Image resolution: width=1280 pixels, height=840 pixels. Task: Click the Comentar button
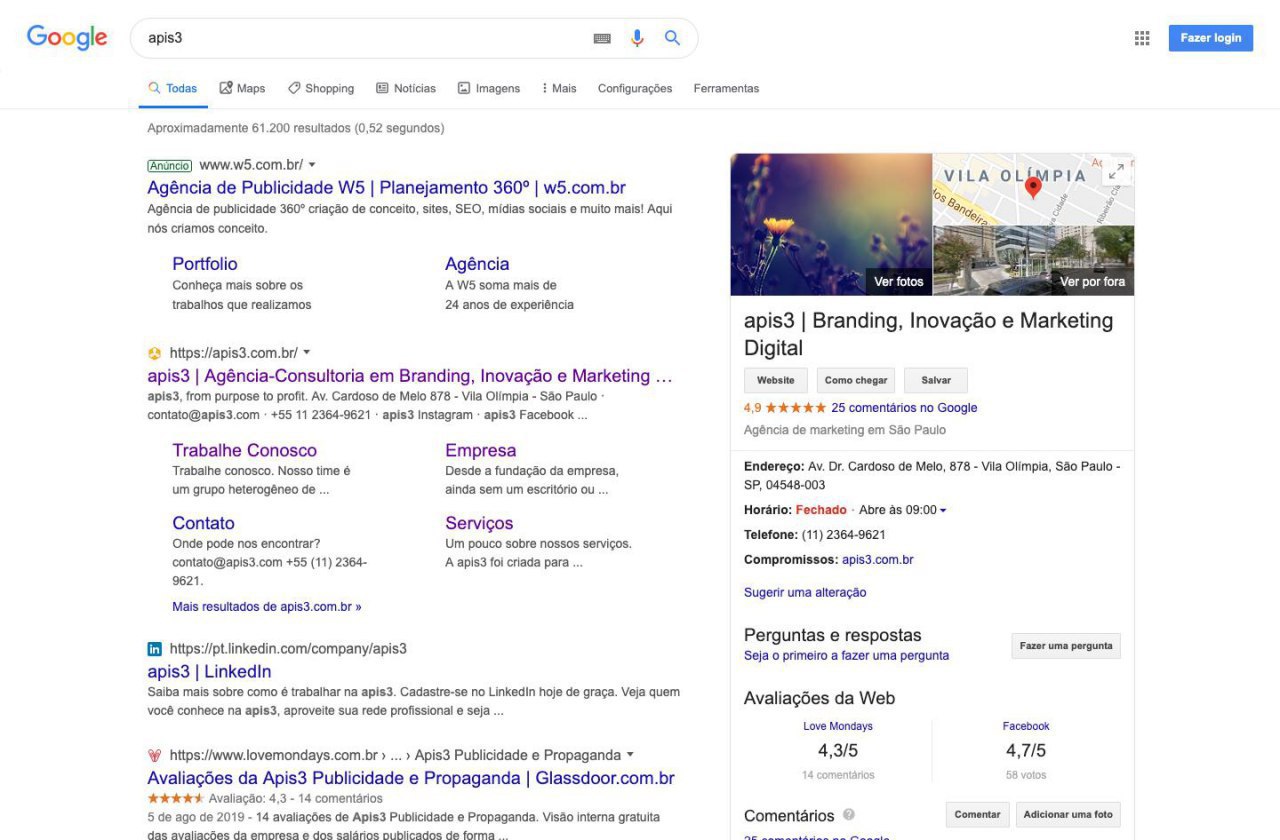(978, 814)
